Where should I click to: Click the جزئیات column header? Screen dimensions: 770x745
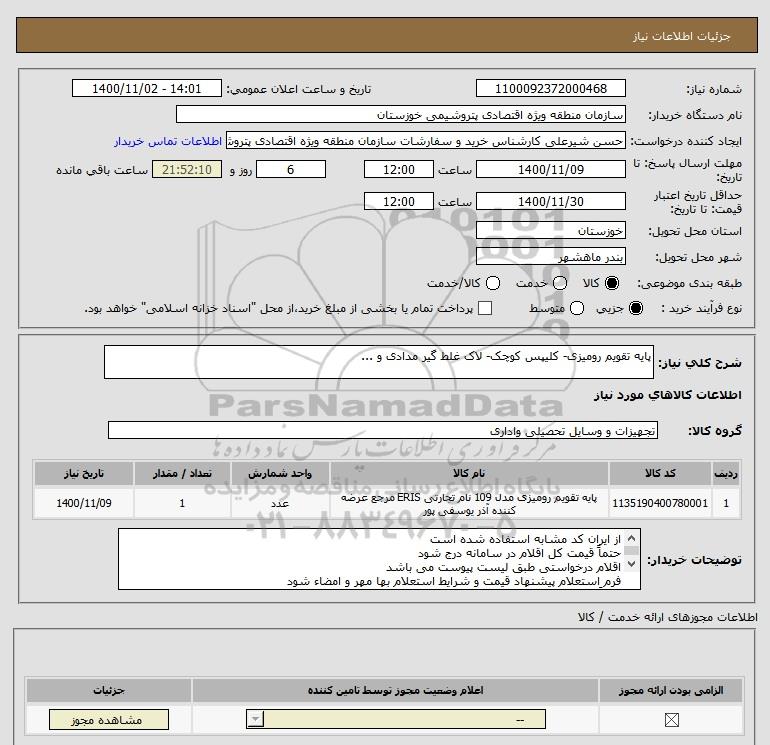[x=109, y=690]
